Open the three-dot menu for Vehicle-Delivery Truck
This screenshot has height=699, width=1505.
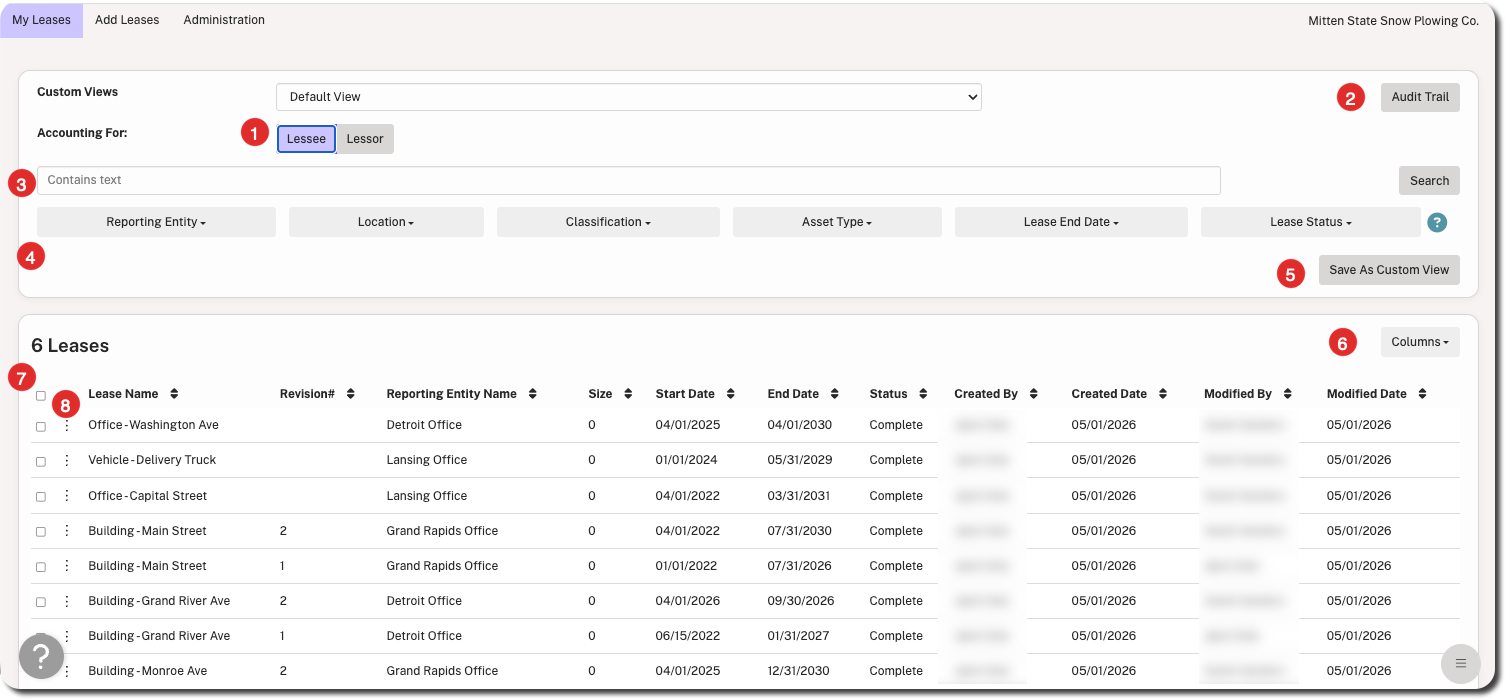67,460
